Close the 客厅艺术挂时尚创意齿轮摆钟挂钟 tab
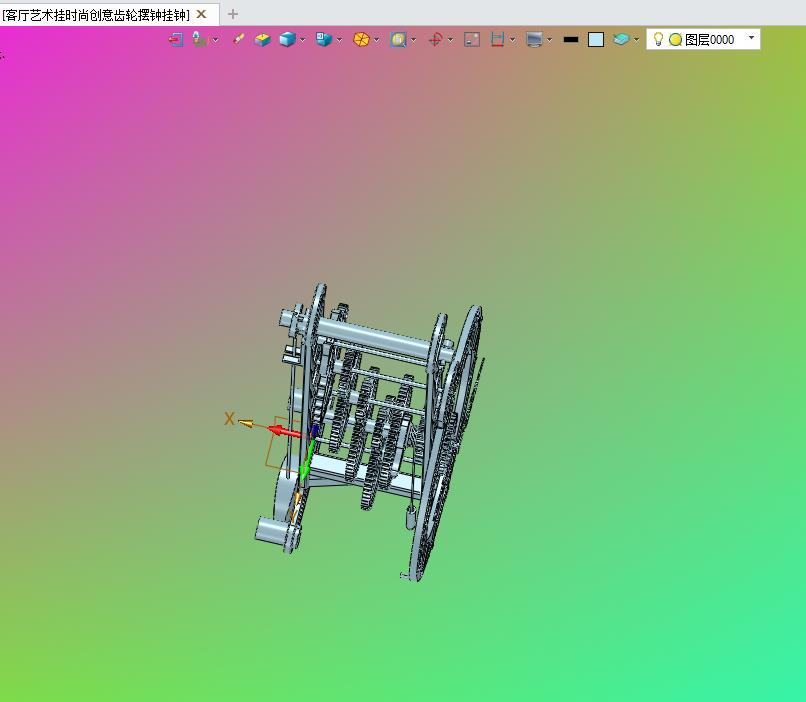Viewport: 806px width, 702px height. (x=202, y=14)
